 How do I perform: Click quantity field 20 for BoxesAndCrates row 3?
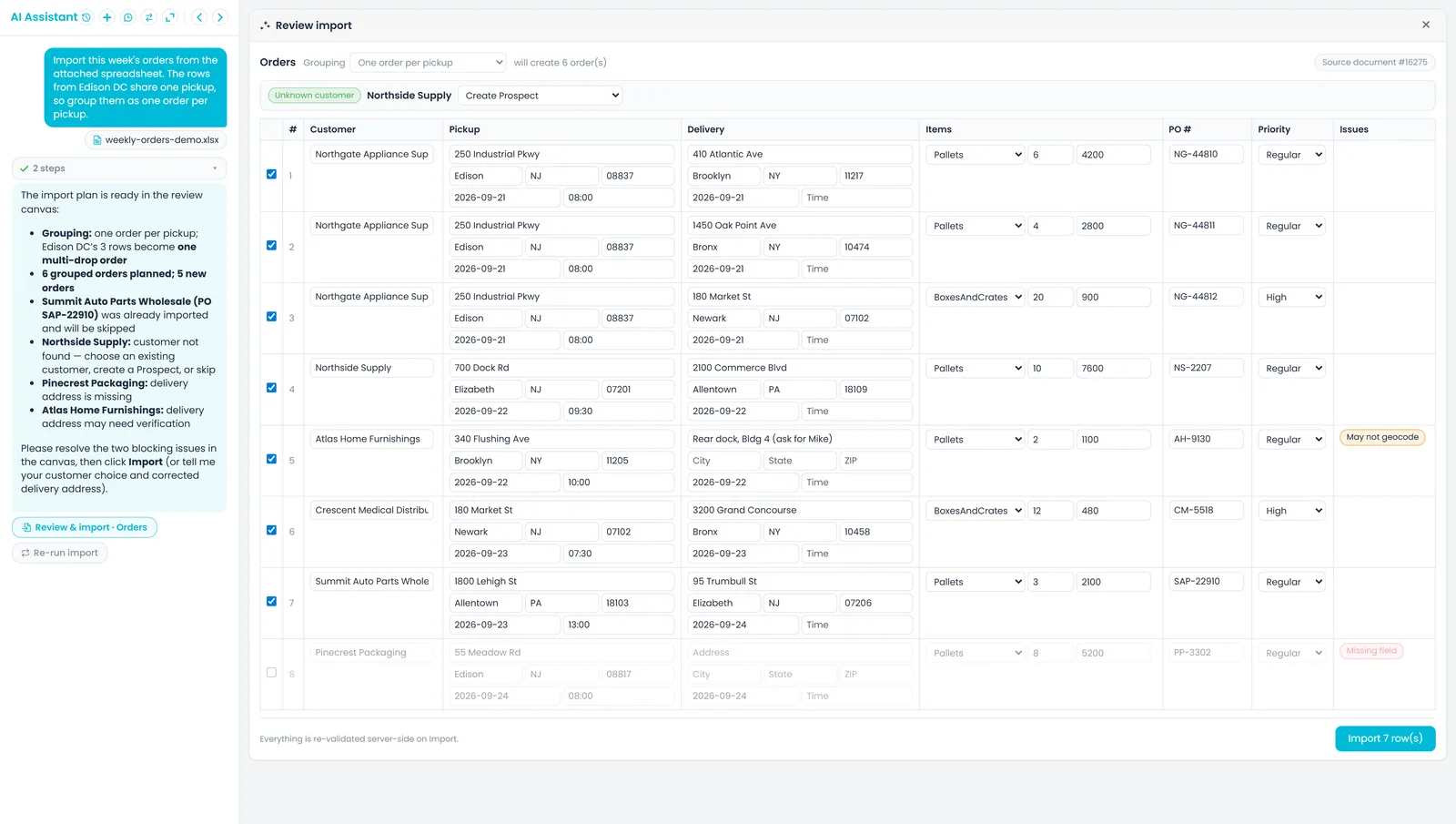click(1050, 297)
